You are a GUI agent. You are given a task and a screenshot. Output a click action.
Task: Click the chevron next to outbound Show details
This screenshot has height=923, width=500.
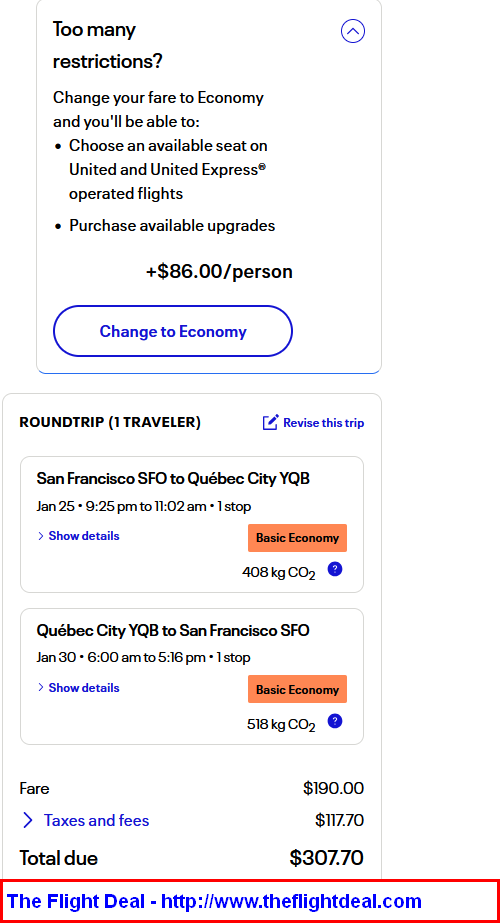pyautogui.click(x=41, y=536)
